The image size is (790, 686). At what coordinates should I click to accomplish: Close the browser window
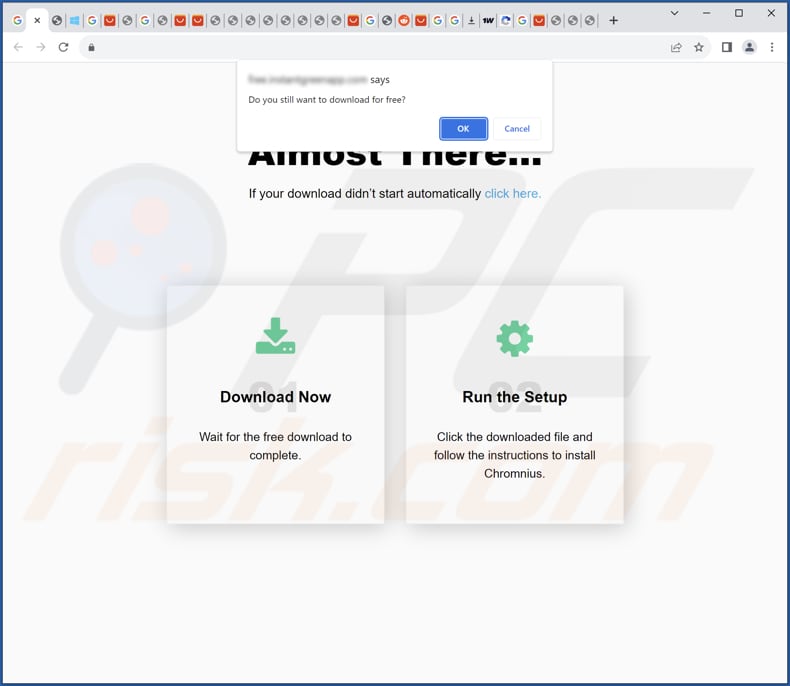tap(771, 13)
